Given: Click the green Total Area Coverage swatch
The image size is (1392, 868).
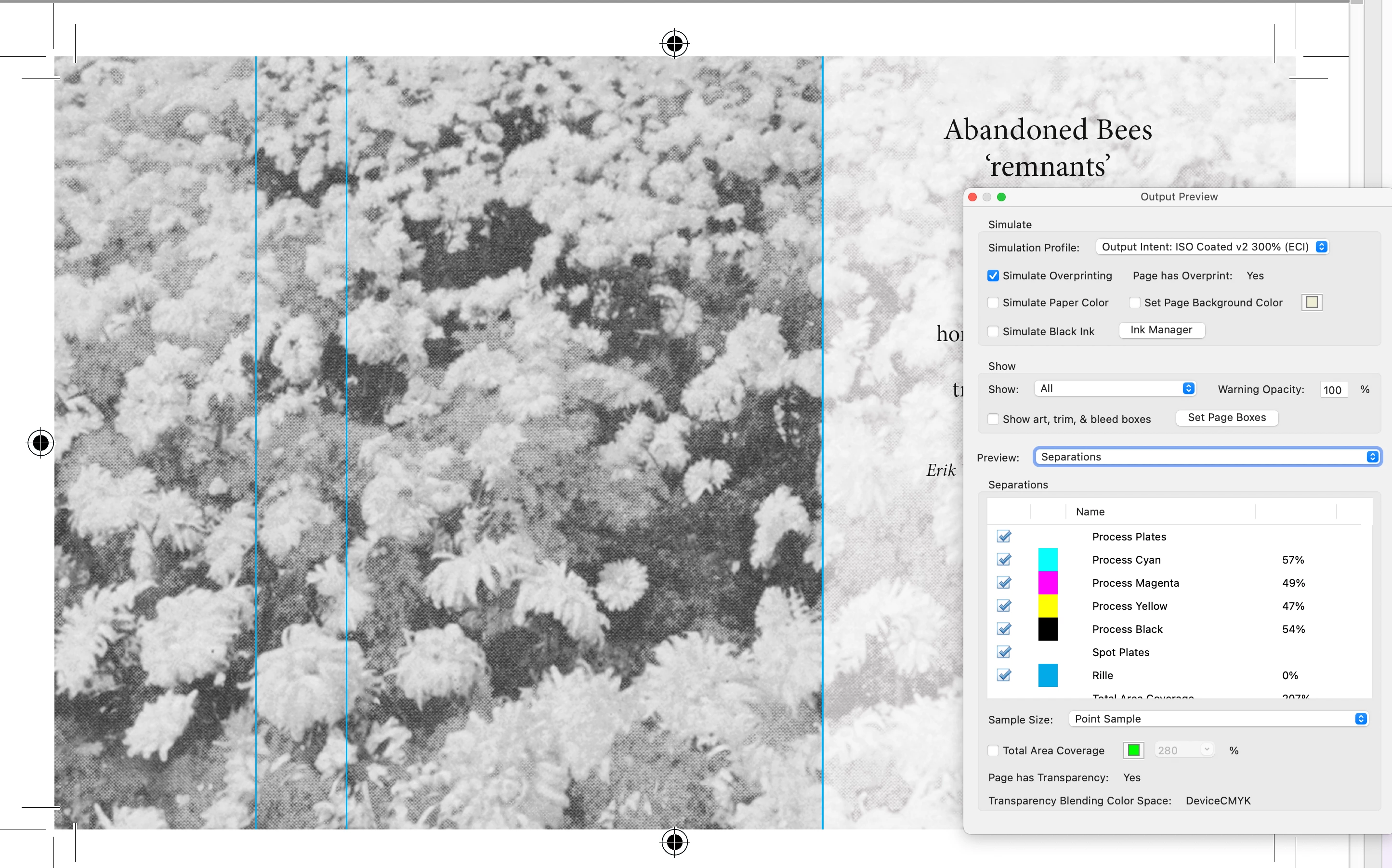Looking at the screenshot, I should pos(1133,750).
